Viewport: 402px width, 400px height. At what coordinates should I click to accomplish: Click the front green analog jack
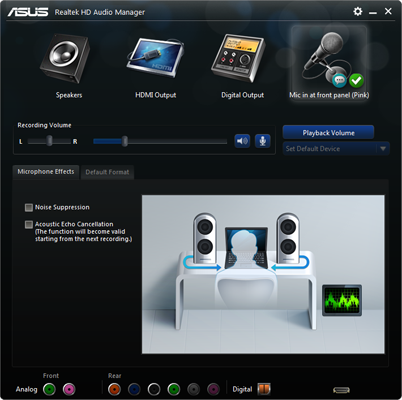(49, 389)
